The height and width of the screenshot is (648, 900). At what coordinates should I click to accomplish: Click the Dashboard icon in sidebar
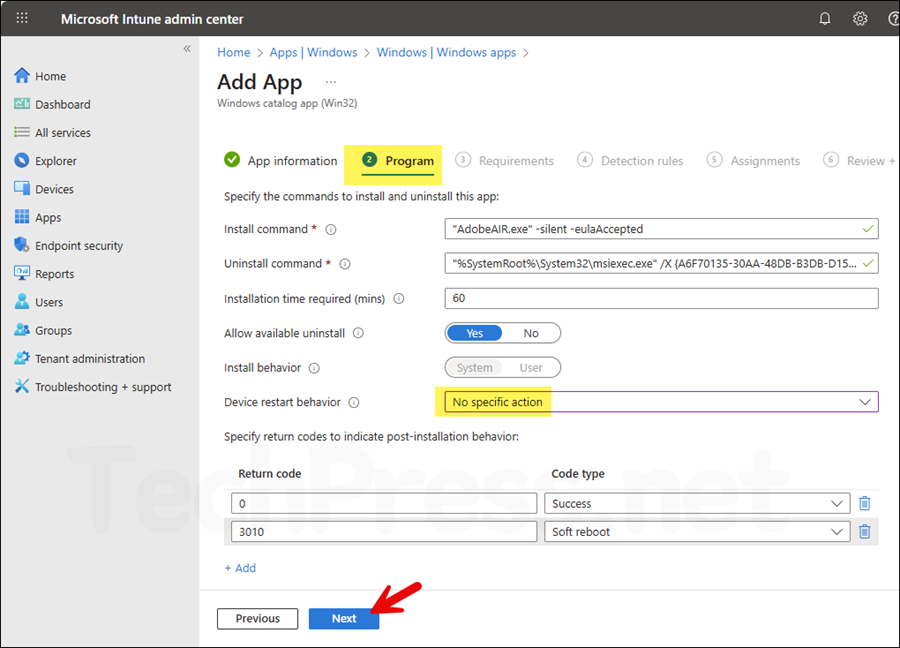pyautogui.click(x=22, y=104)
